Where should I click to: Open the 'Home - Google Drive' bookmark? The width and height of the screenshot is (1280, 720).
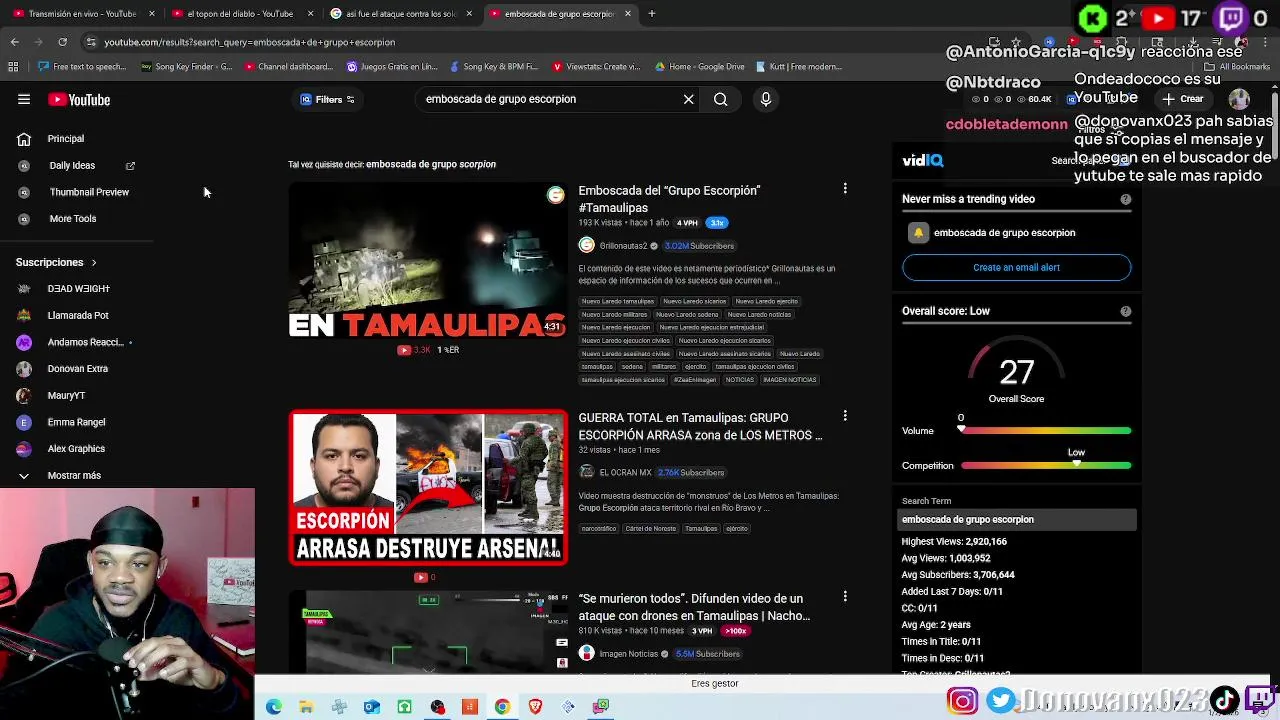click(x=699, y=67)
